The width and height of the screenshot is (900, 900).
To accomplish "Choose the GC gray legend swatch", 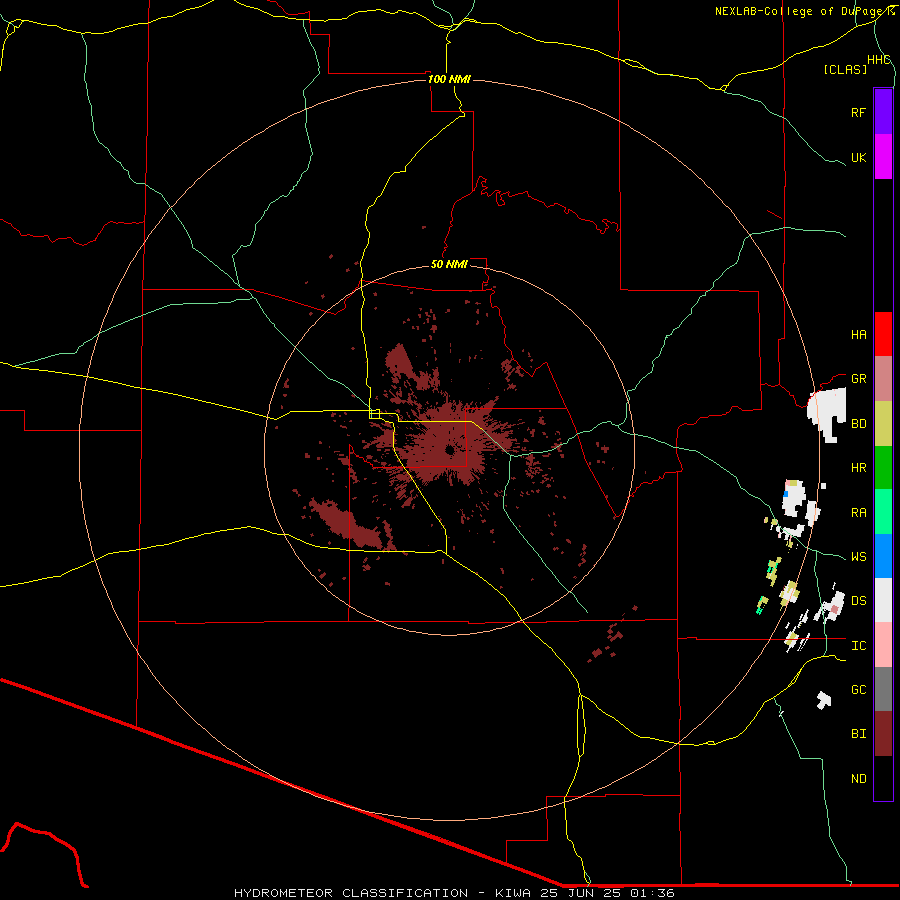I will coord(883,689).
